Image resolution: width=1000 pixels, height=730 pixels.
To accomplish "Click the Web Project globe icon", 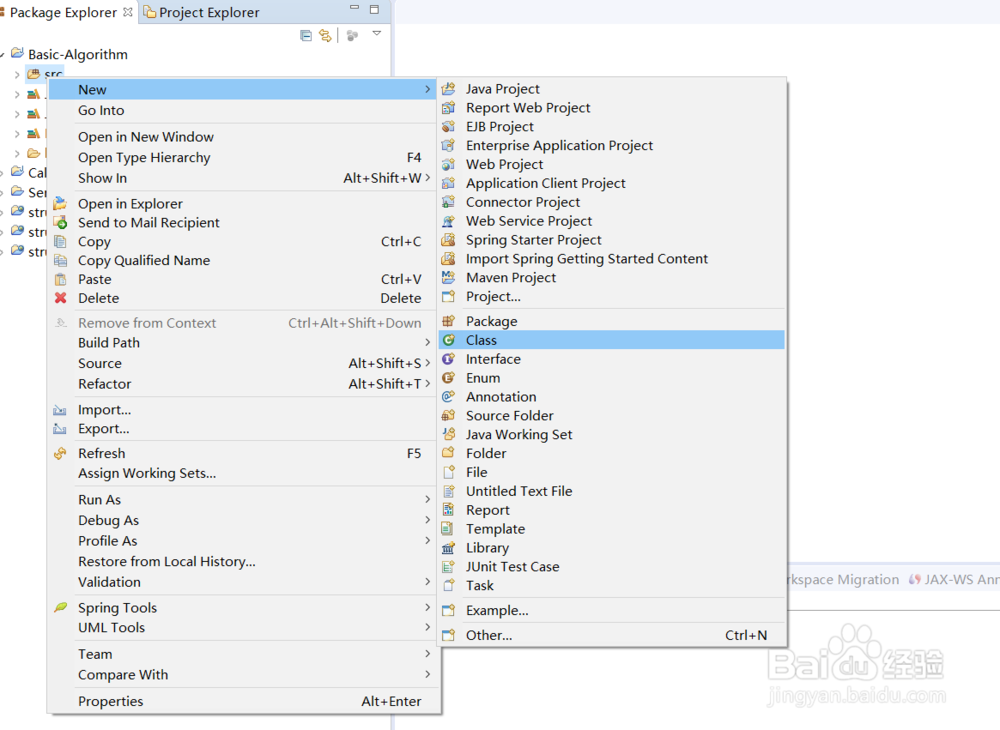I will click(449, 164).
